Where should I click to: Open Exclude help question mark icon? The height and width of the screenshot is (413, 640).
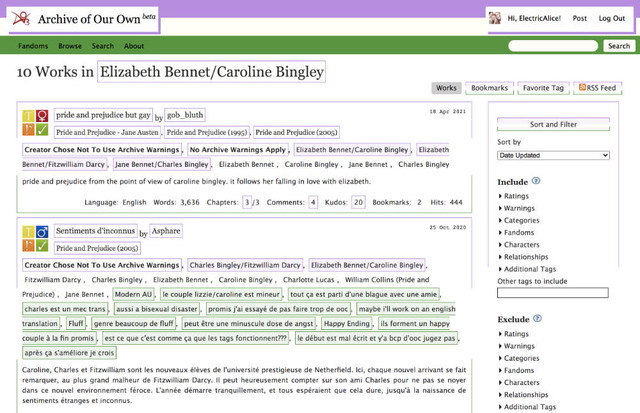538,318
